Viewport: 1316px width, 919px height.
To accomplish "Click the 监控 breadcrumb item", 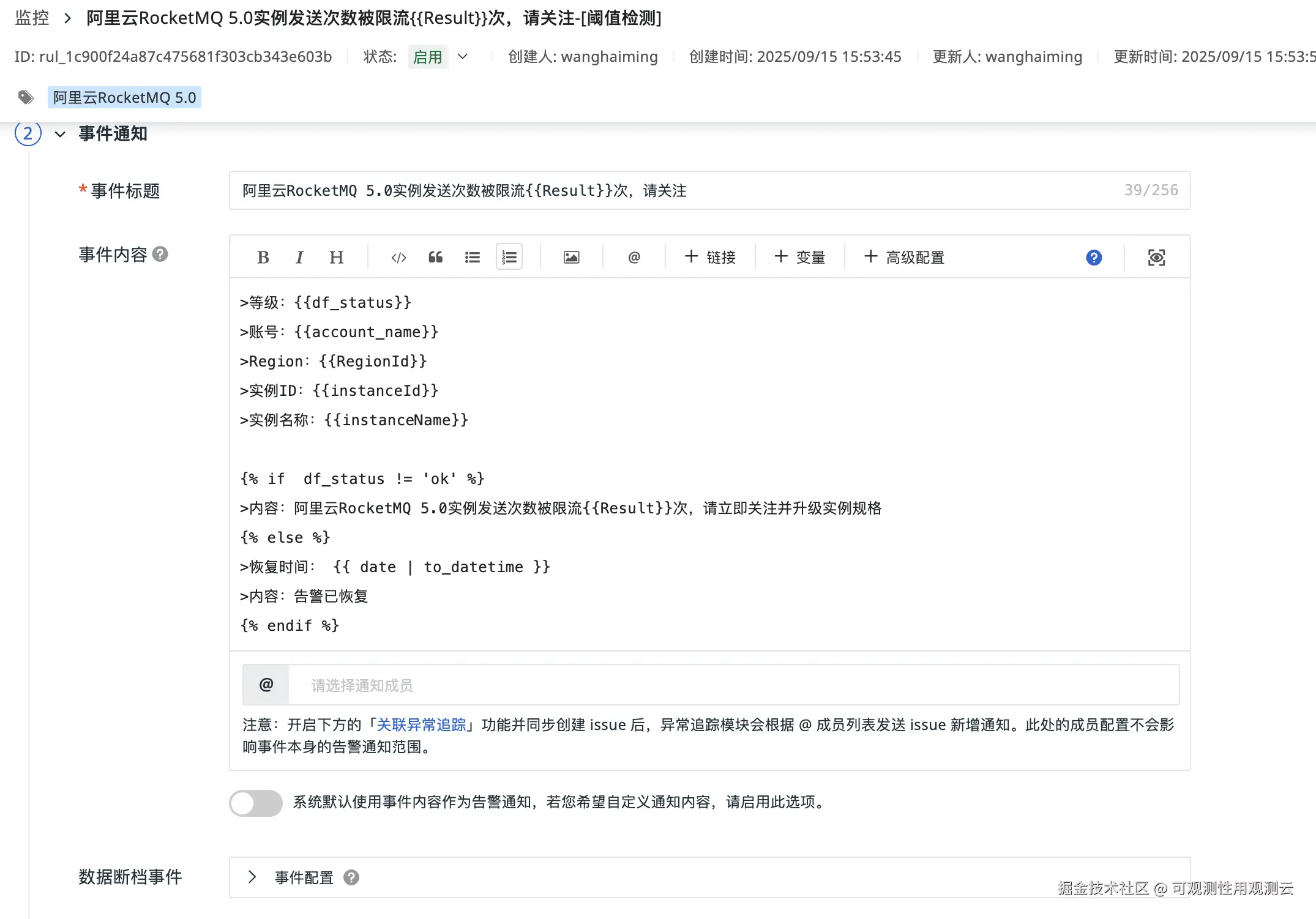I will pos(32,18).
